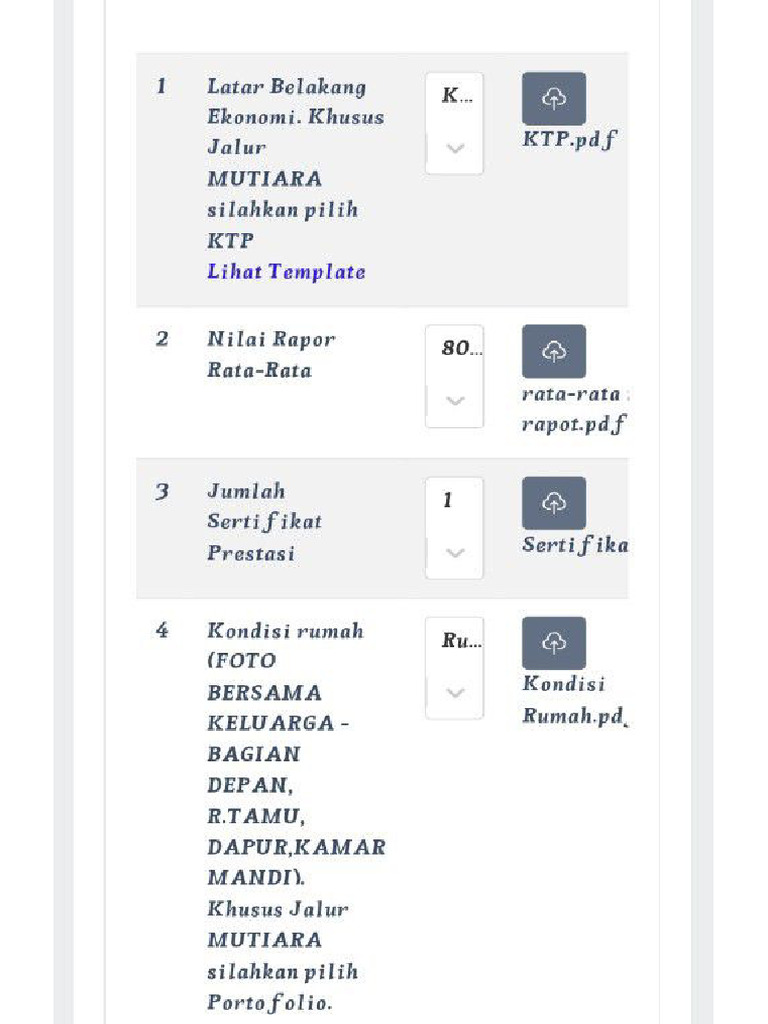Image resolution: width=768 pixels, height=1024 pixels.
Task: Click the "Latar Belakang Ekonomi" row label
Action: [295, 102]
